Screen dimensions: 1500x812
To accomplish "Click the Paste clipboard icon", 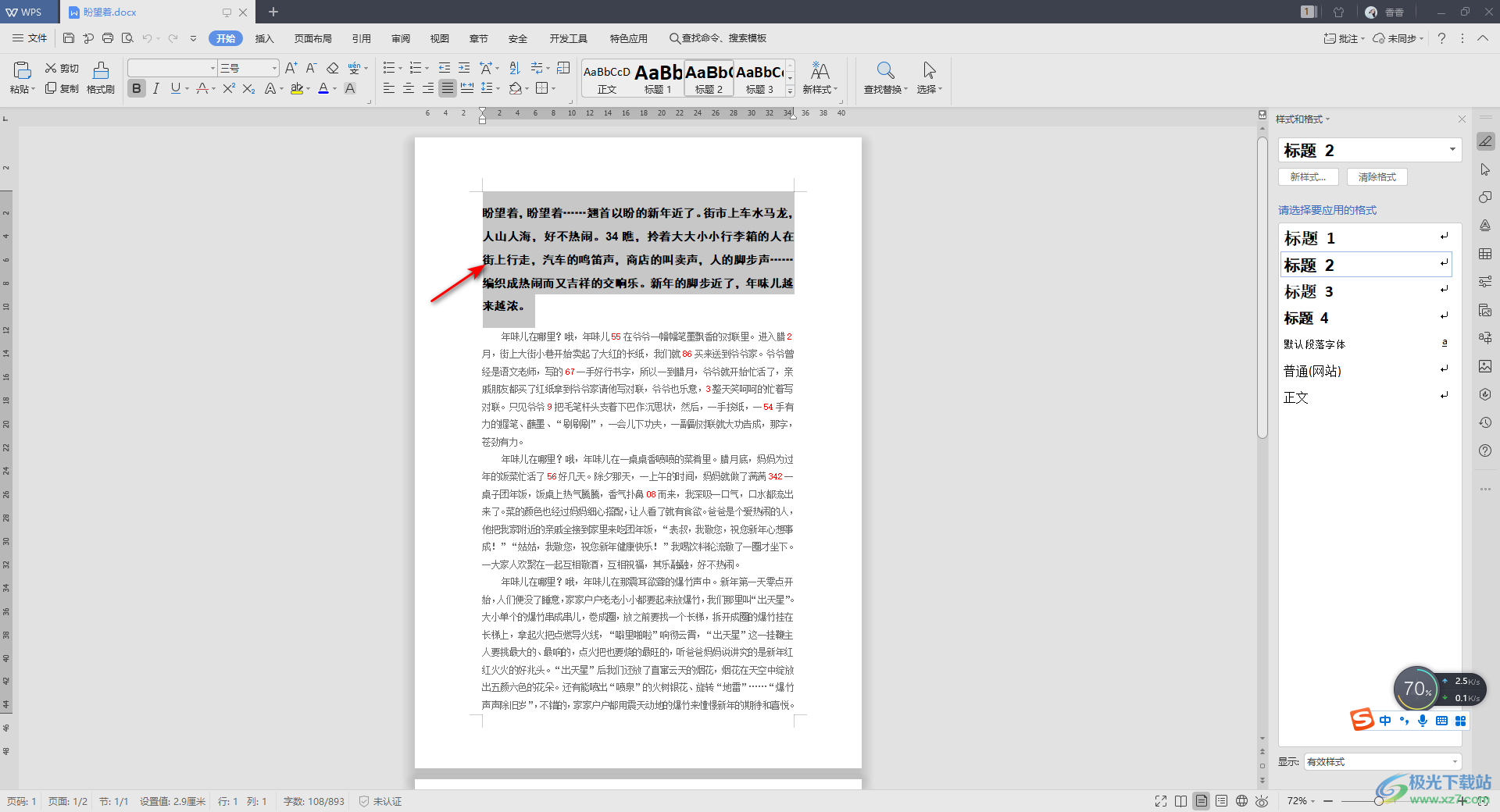I will [x=23, y=70].
